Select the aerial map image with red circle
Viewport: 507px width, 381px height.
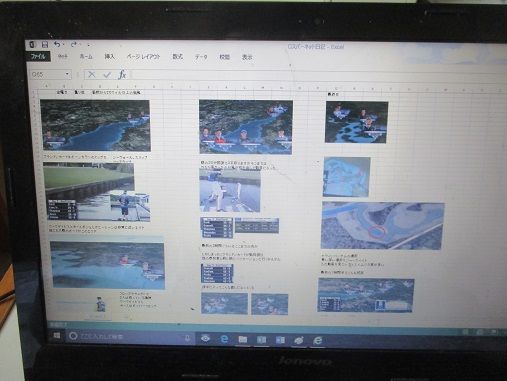click(x=382, y=226)
